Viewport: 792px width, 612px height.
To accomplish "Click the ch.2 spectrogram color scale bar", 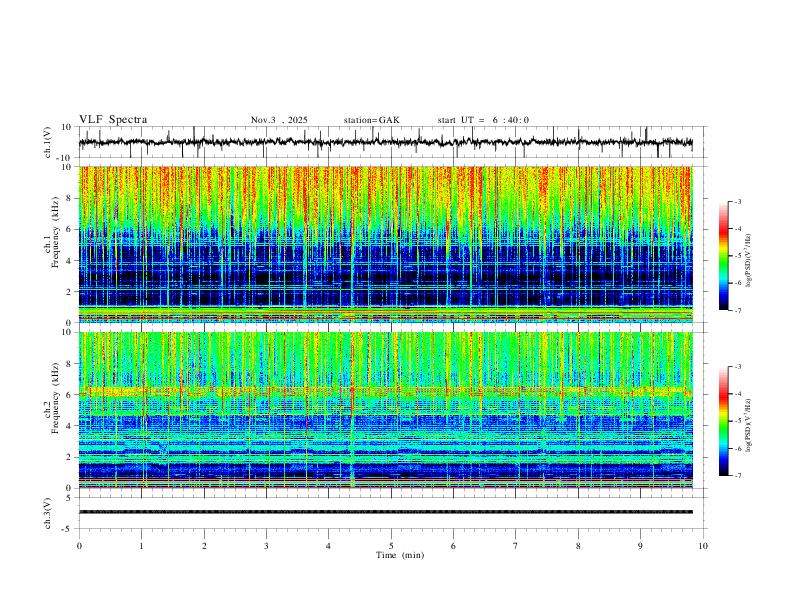I will coord(724,421).
